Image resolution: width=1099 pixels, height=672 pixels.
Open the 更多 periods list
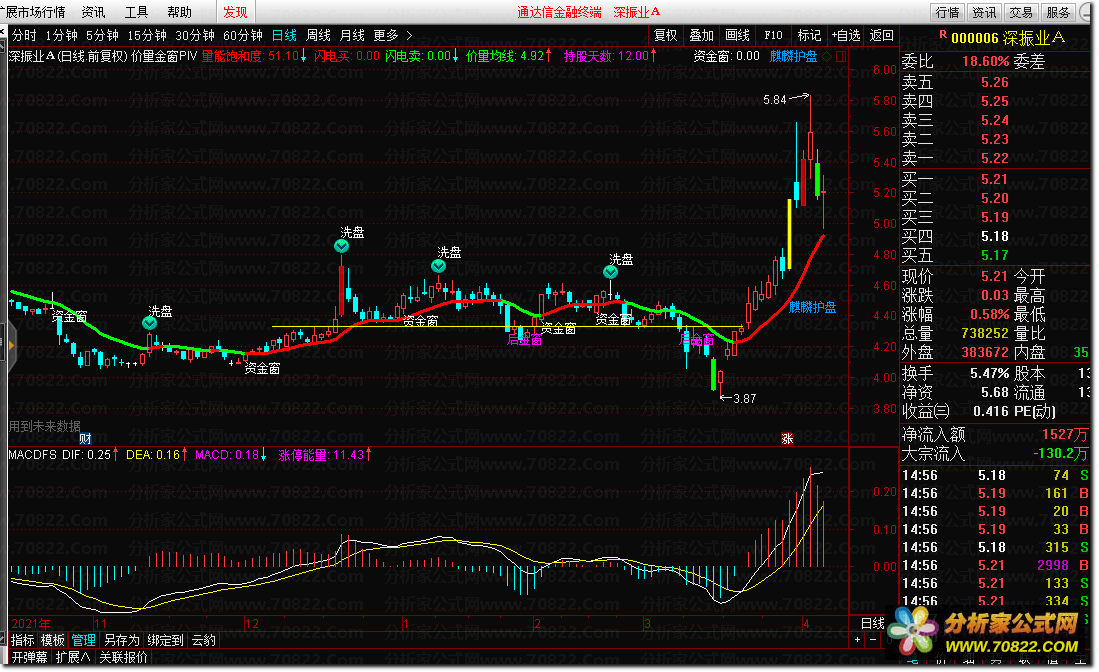pos(385,35)
